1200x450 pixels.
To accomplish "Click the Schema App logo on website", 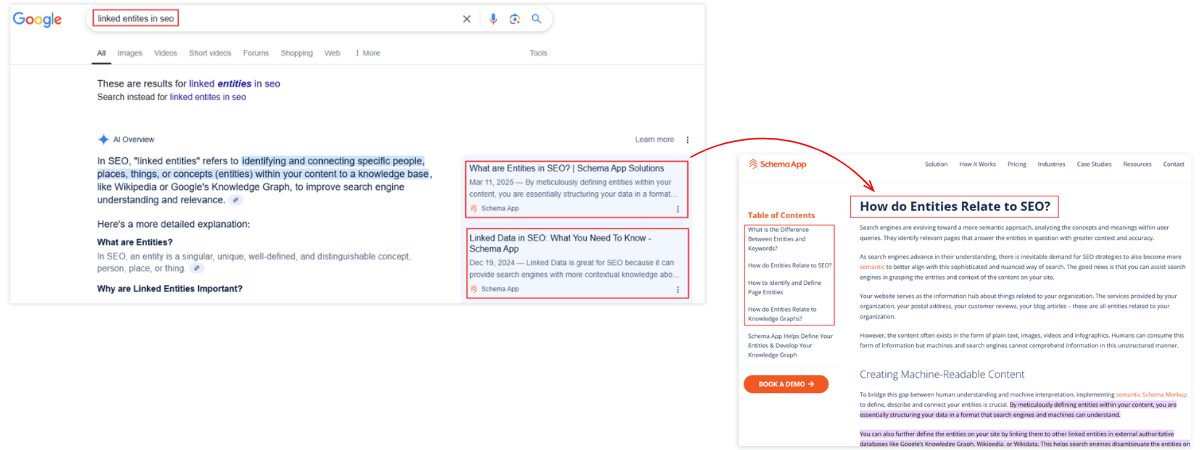I will 777,164.
